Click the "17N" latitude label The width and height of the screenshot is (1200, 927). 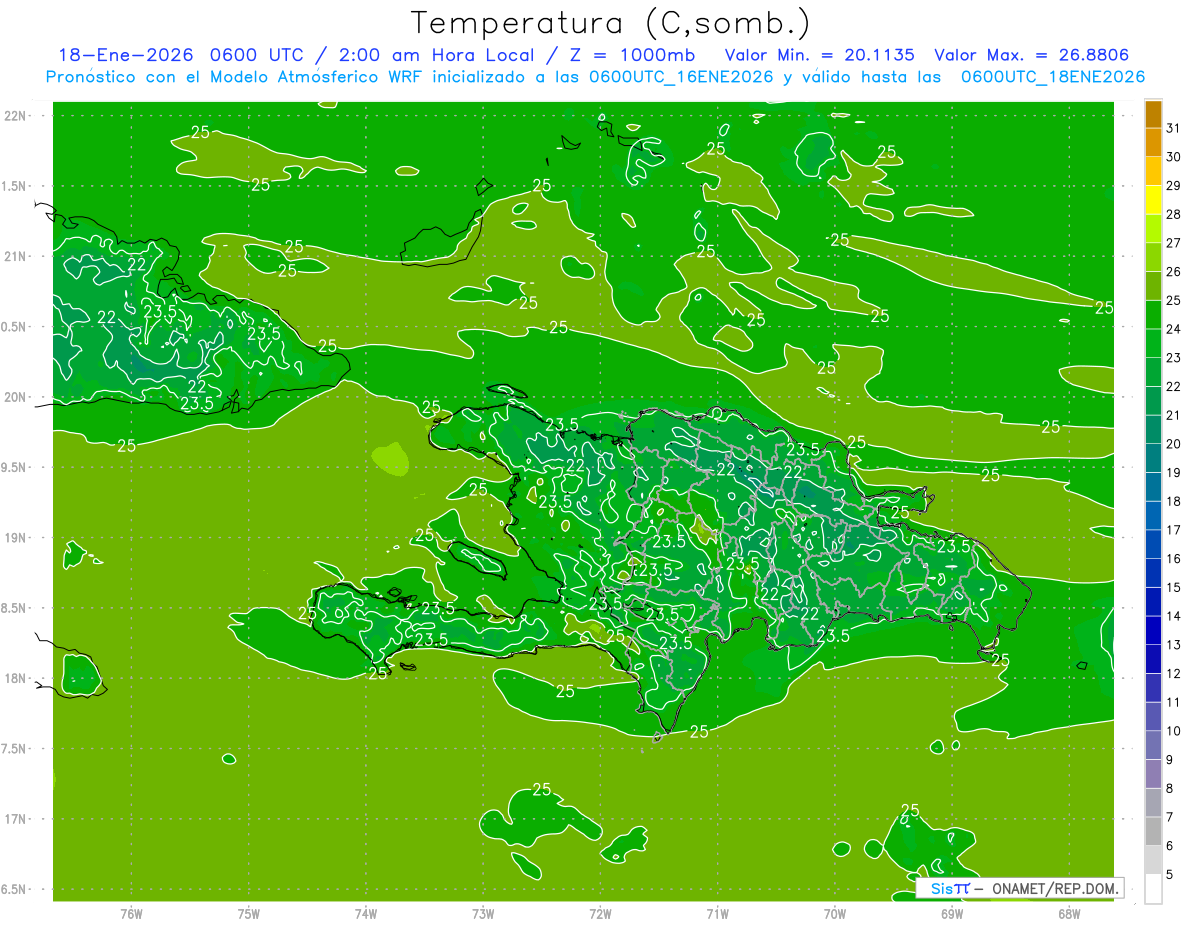15,819
